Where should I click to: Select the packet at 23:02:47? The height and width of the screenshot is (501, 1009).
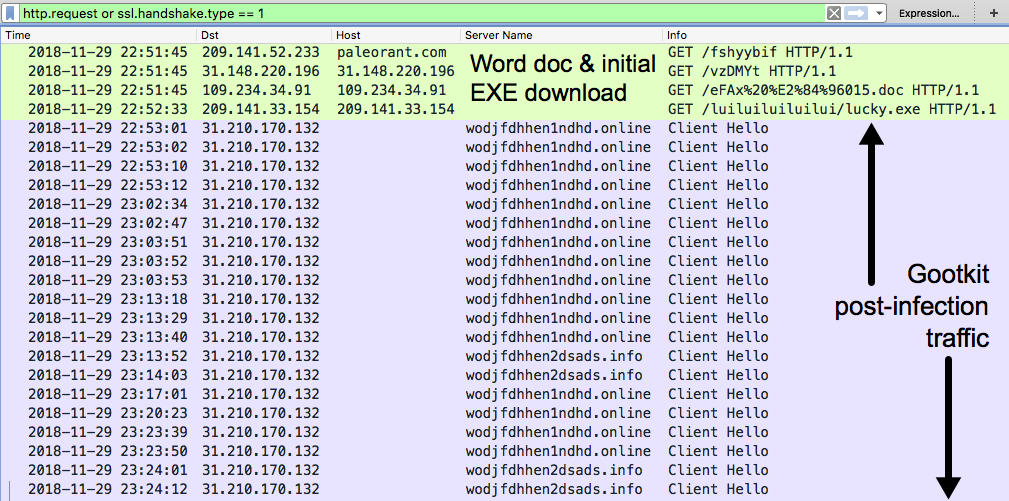click(504, 223)
